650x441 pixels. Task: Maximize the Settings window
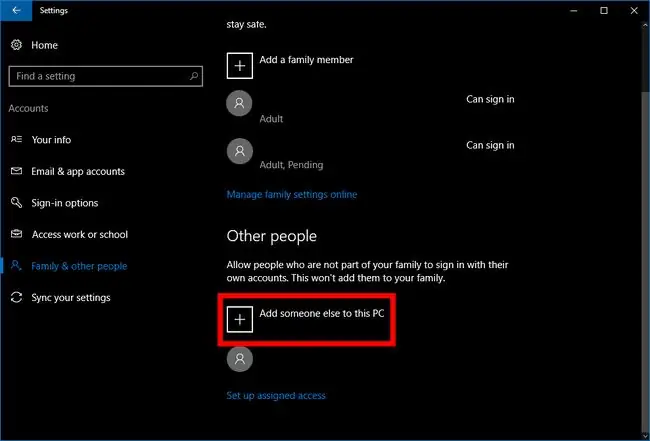pyautogui.click(x=604, y=11)
